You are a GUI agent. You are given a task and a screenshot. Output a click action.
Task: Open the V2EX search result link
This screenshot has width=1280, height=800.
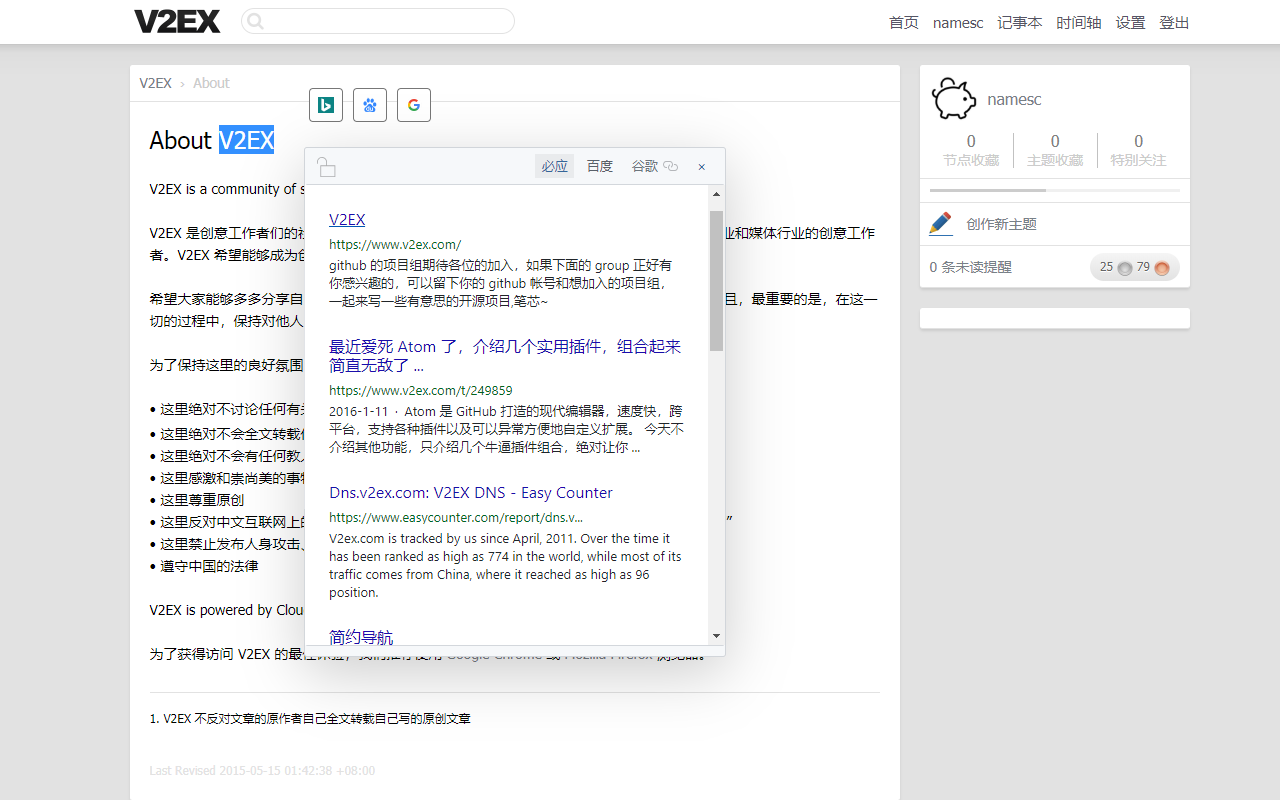(x=347, y=220)
